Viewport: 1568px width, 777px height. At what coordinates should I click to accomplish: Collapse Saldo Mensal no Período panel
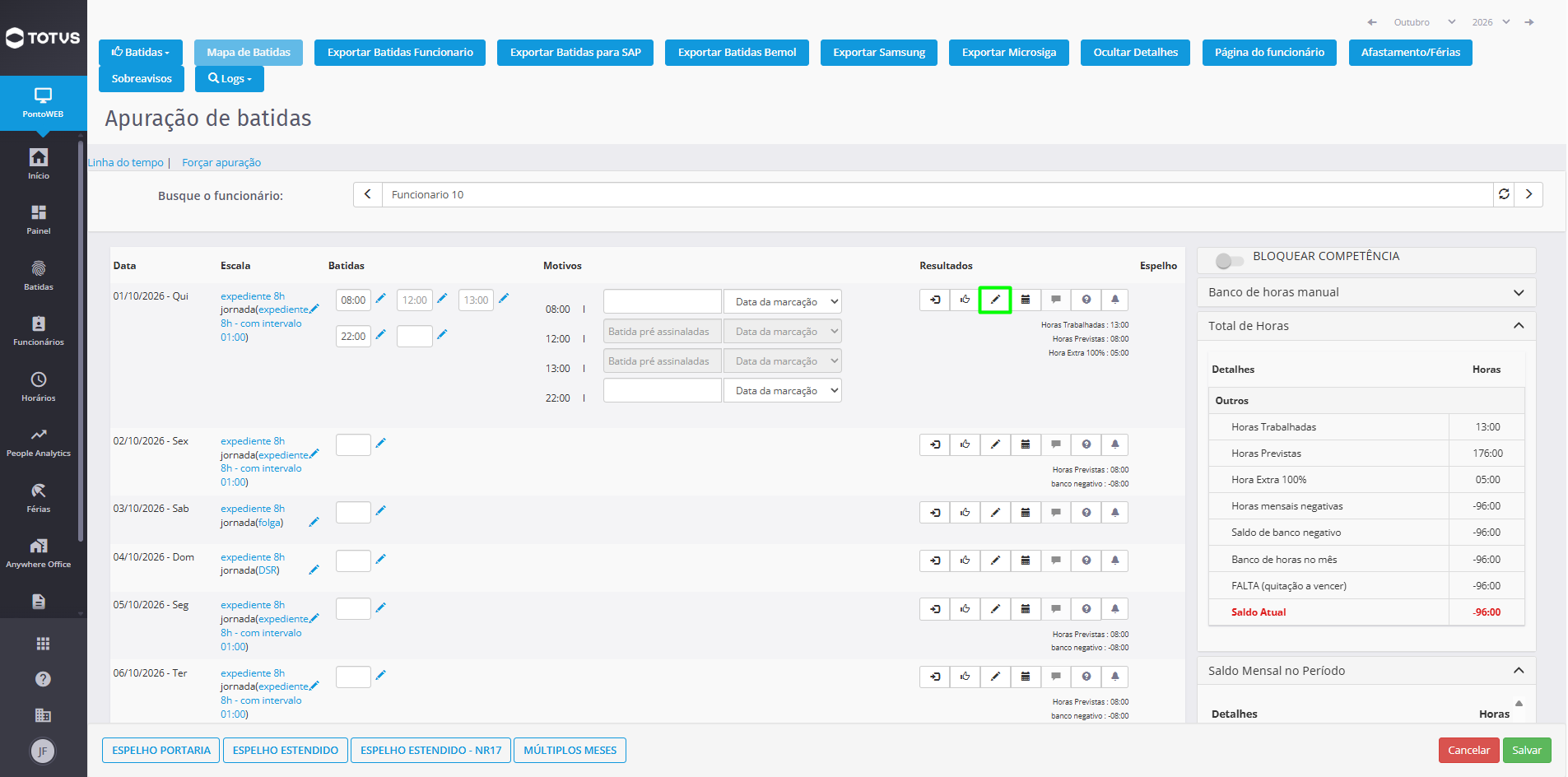point(1366,671)
